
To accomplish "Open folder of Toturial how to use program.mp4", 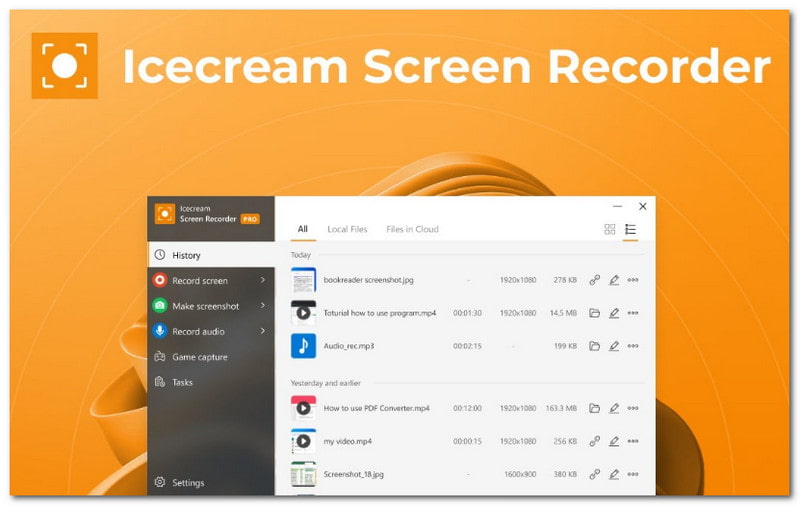I will tap(594, 313).
